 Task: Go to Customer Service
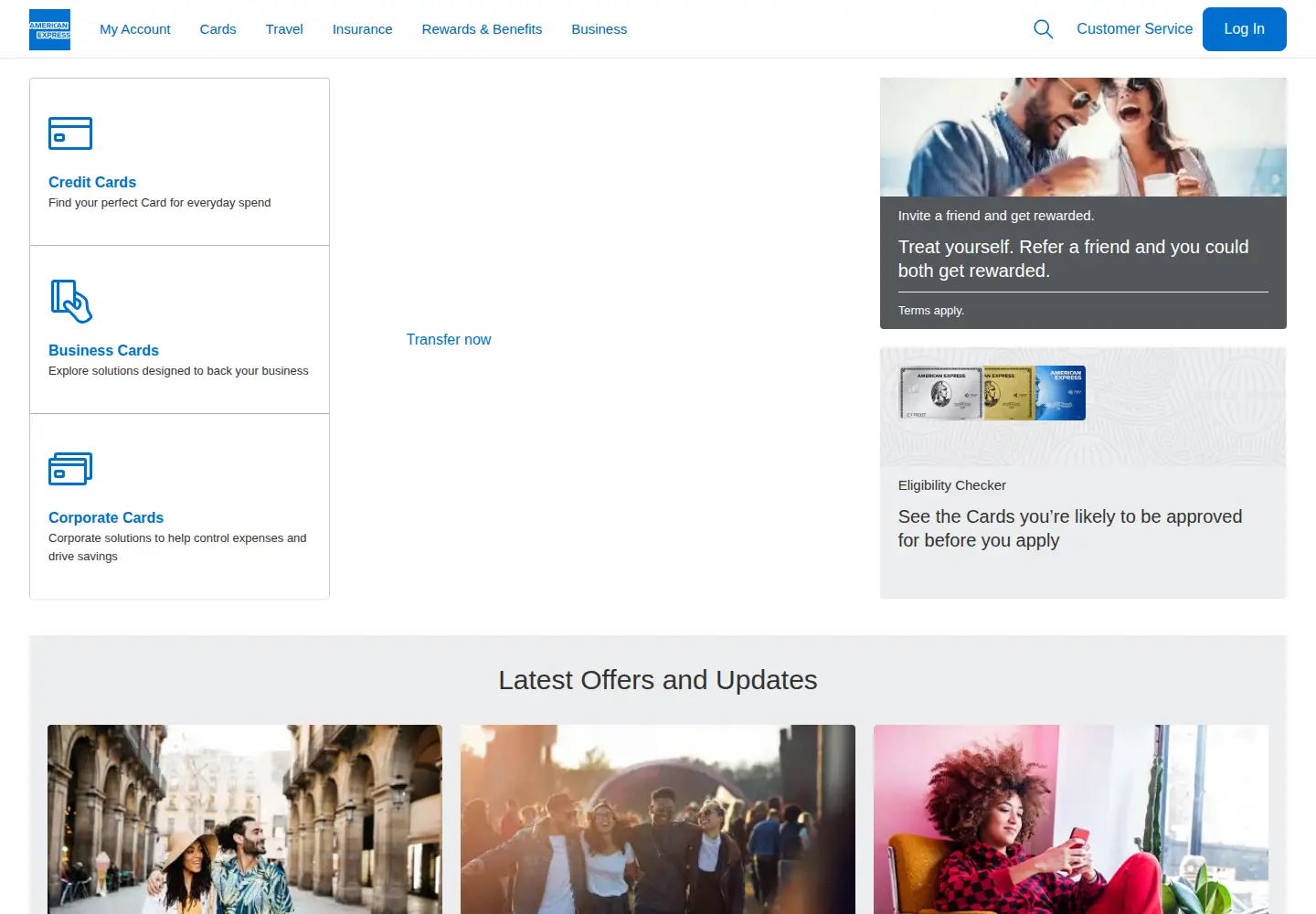tap(1134, 29)
